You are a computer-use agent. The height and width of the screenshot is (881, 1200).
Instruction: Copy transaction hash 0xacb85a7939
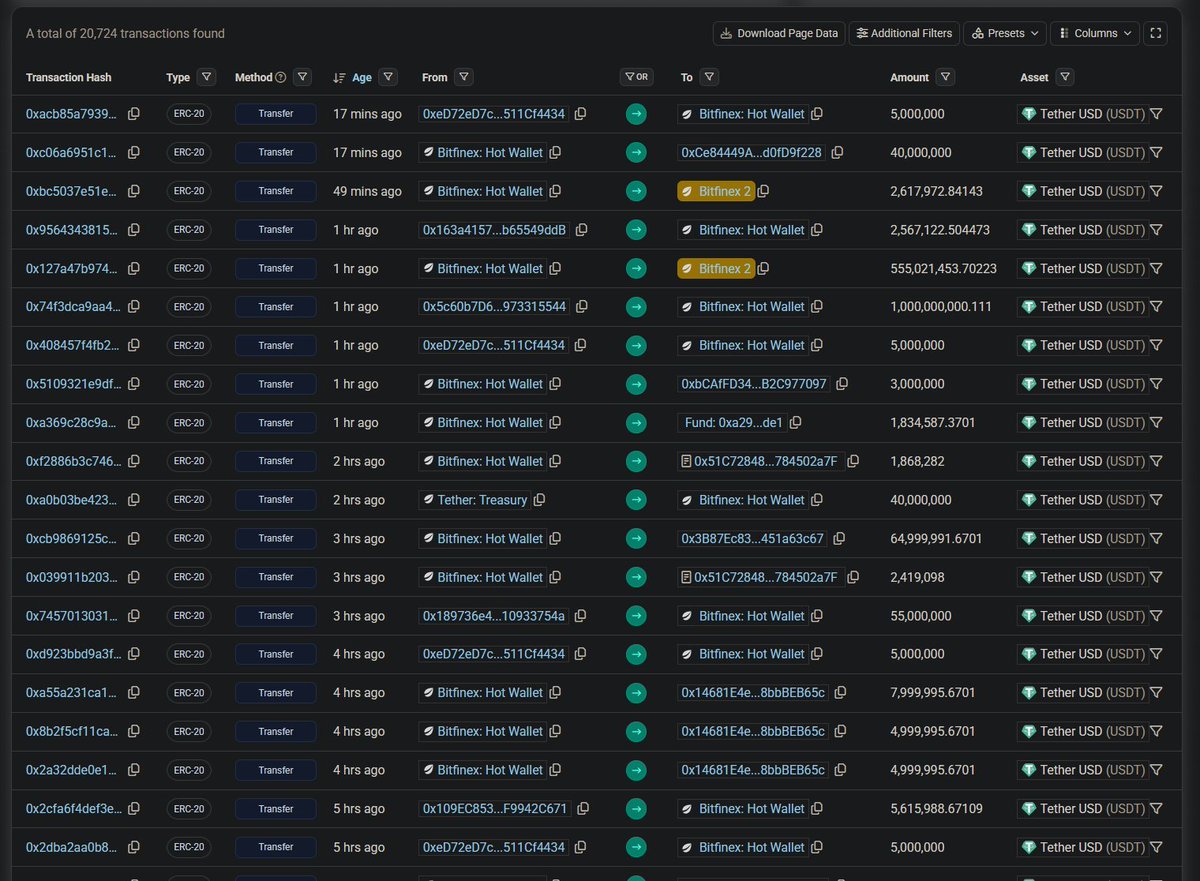pyautogui.click(x=134, y=114)
